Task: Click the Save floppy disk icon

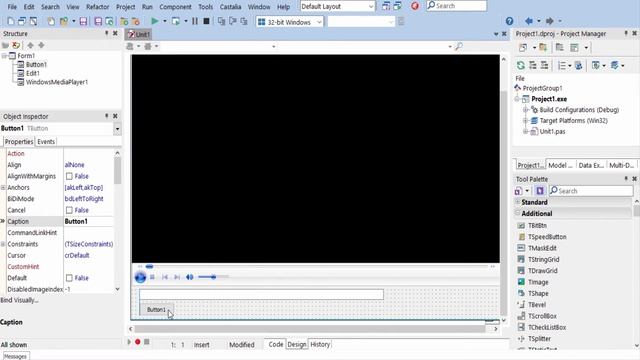Action: (x=83, y=21)
